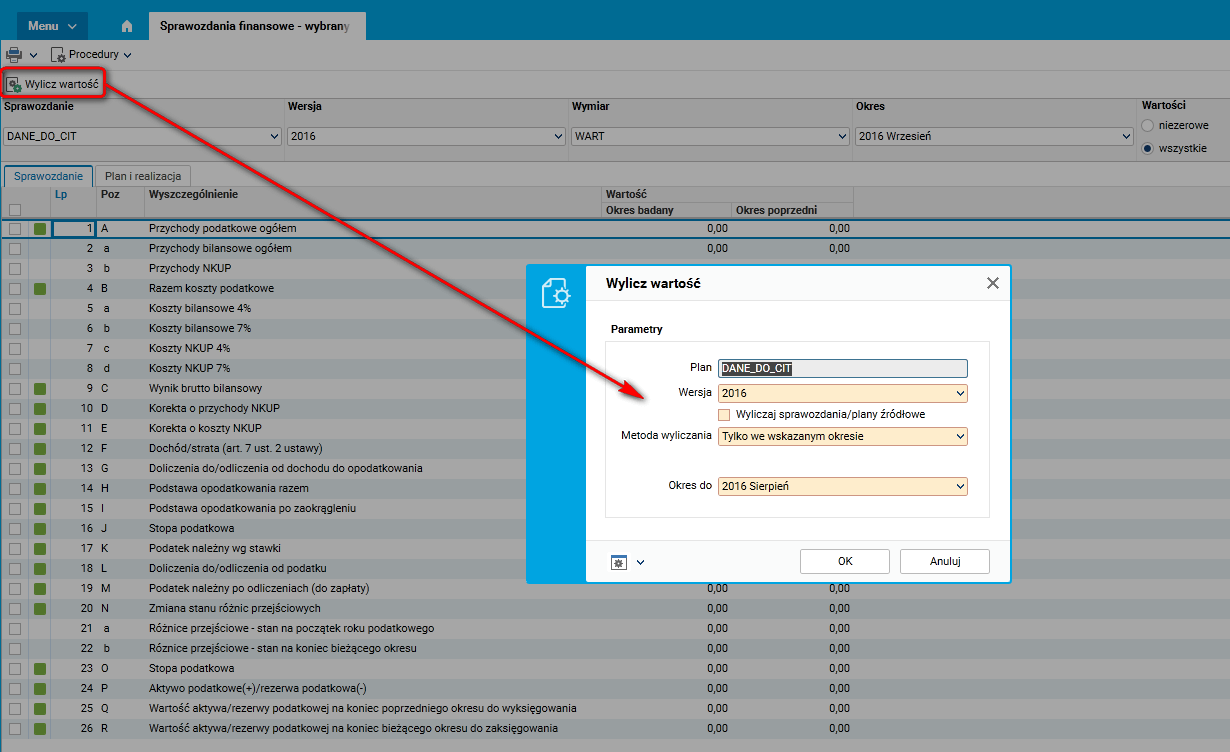The image size is (1230, 752).
Task: Click the green square marker in row 23
Action: 40,668
